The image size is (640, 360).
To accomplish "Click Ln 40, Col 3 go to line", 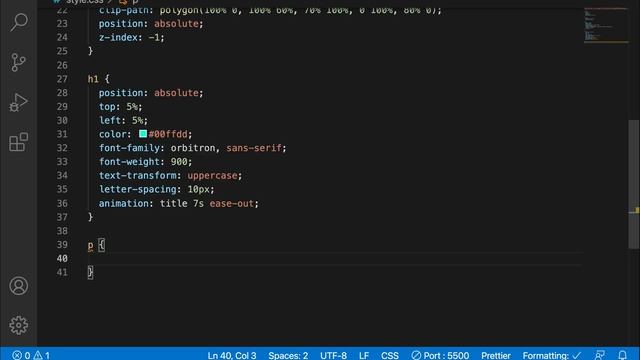I will point(232,355).
